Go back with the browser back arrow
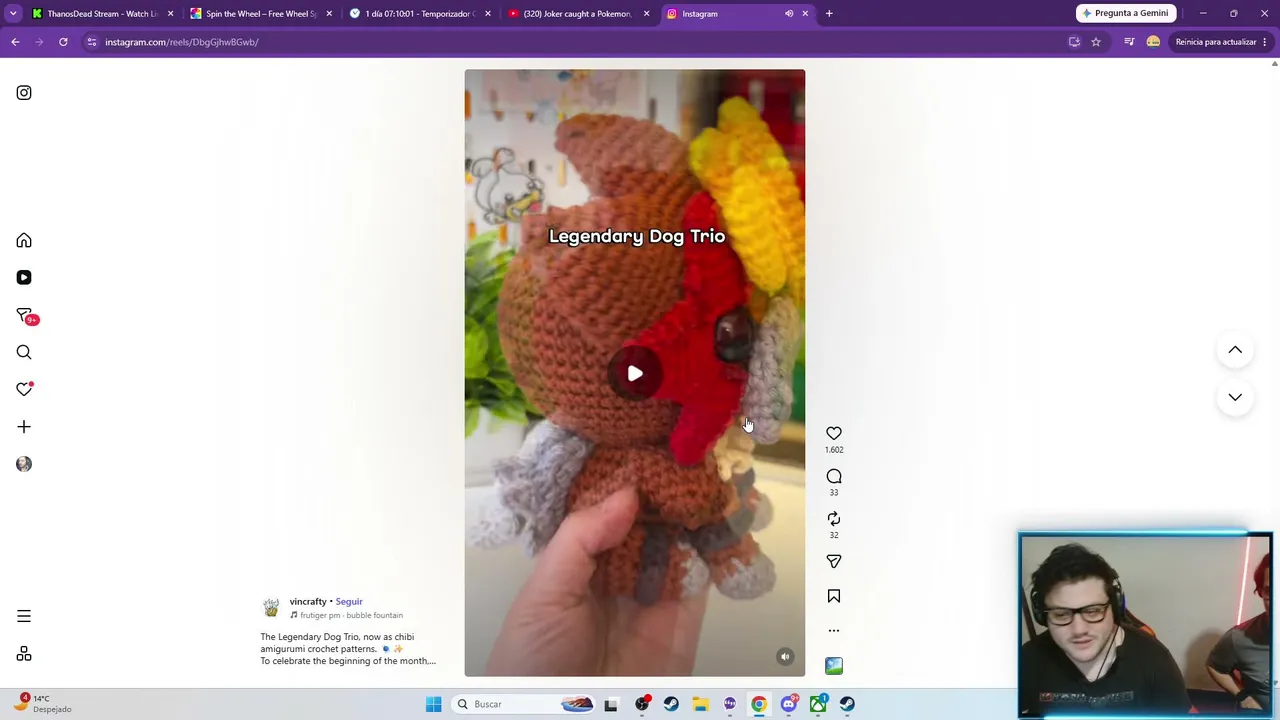The width and height of the screenshot is (1280, 720). click(15, 42)
